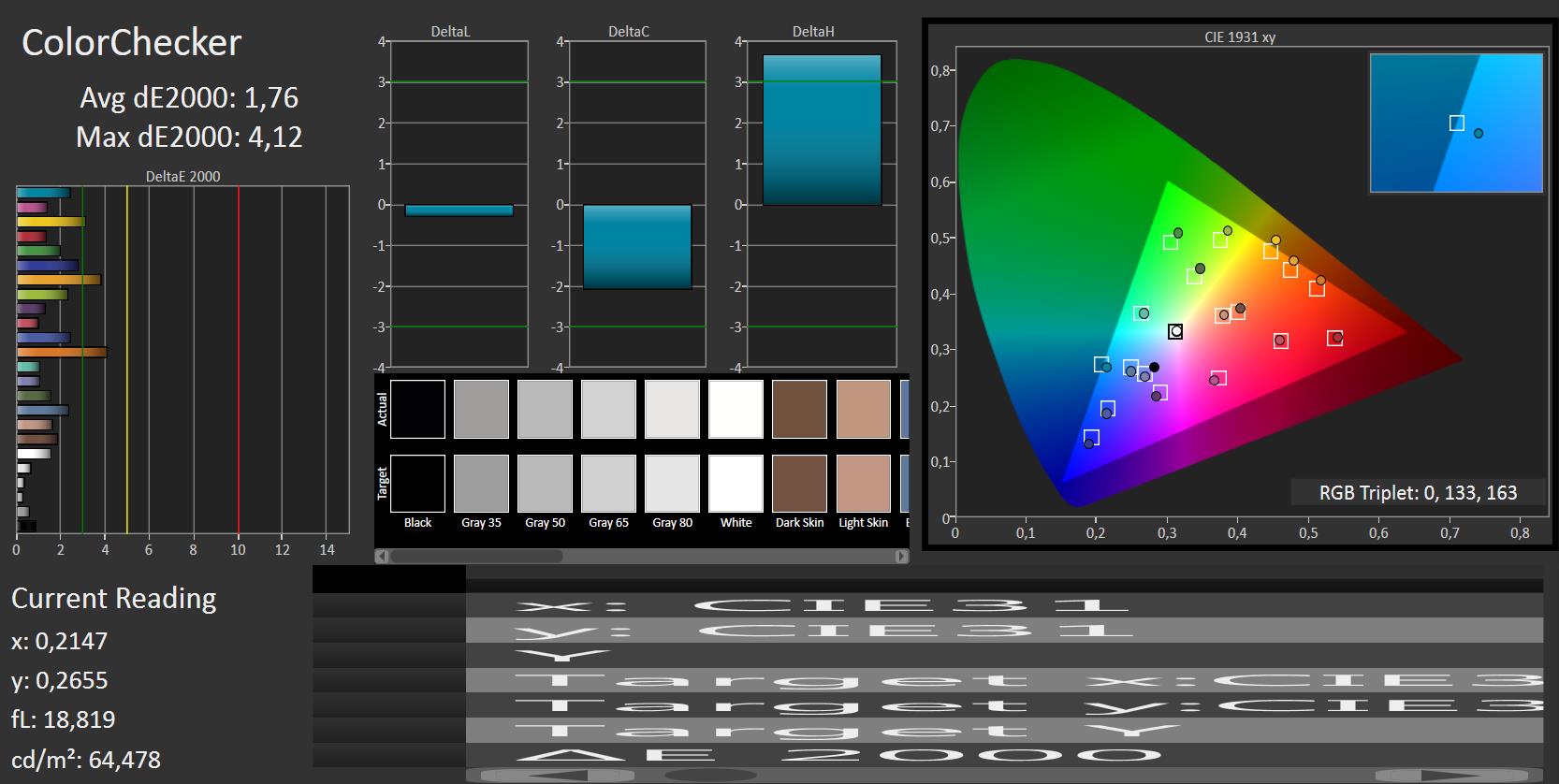1559x784 pixels.
Task: Click the DeltaL bar
Action: 459,211
